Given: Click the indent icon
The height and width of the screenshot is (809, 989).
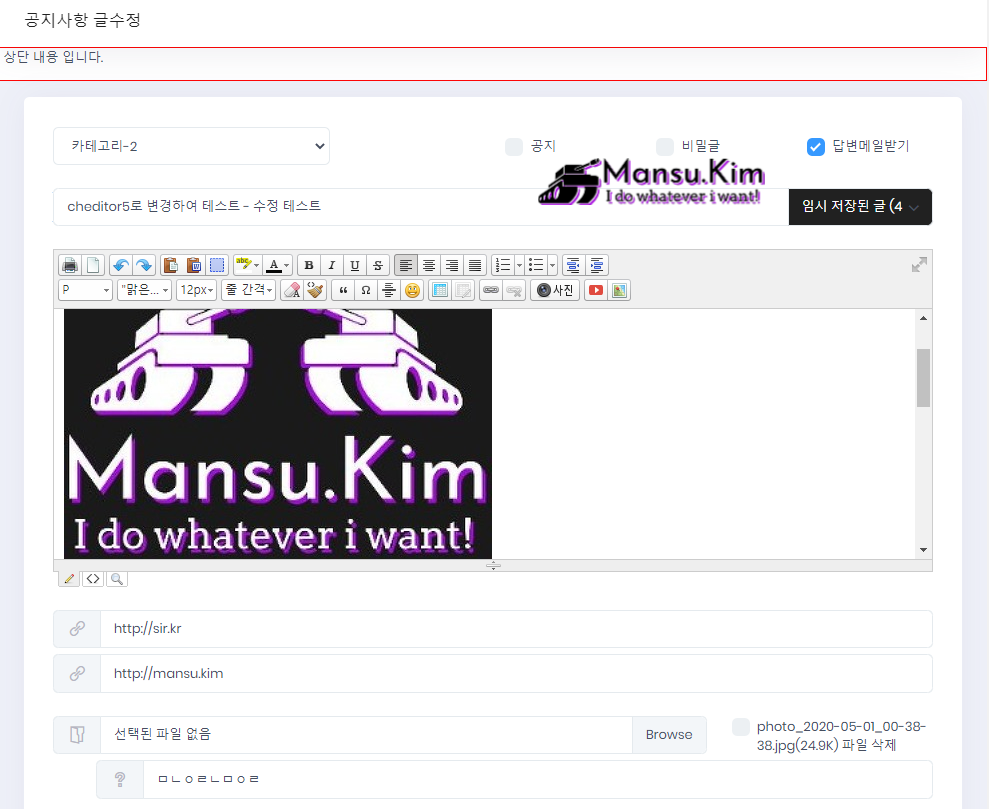Looking at the screenshot, I should pos(597,265).
